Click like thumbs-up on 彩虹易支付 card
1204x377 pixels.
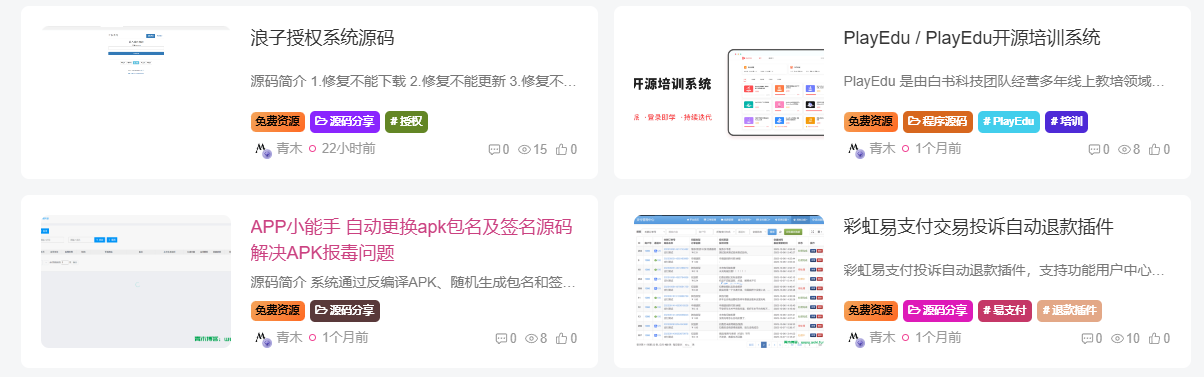pyautogui.click(x=1154, y=339)
